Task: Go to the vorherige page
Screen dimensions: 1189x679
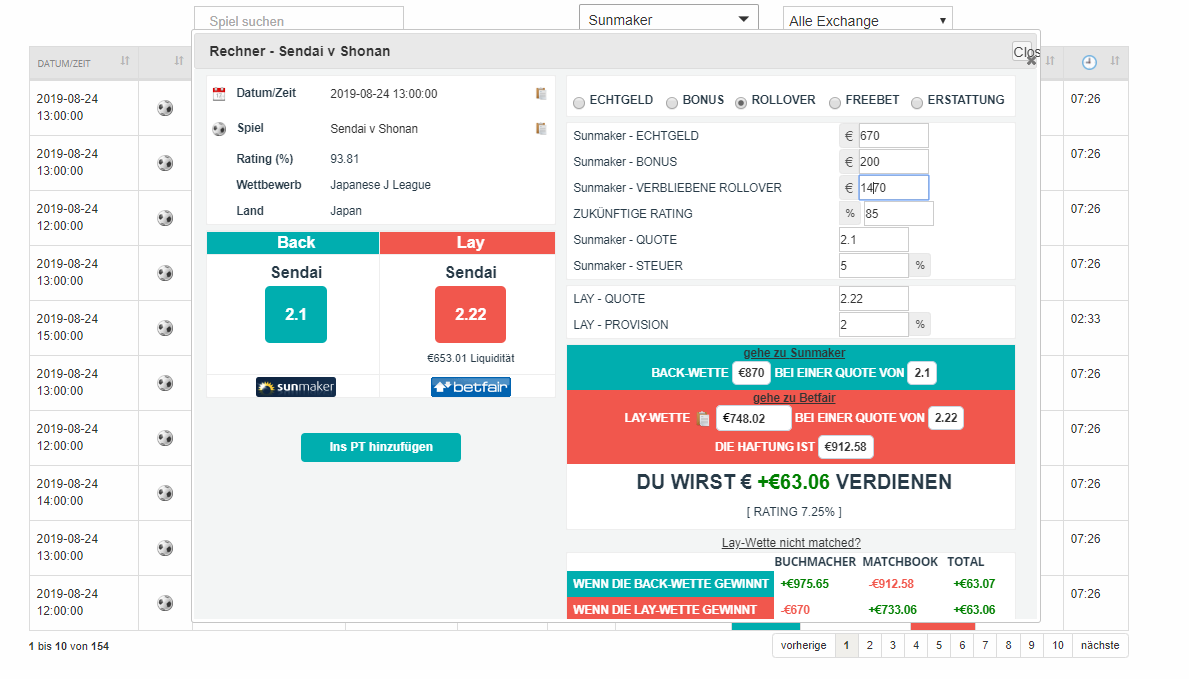Action: click(x=804, y=646)
